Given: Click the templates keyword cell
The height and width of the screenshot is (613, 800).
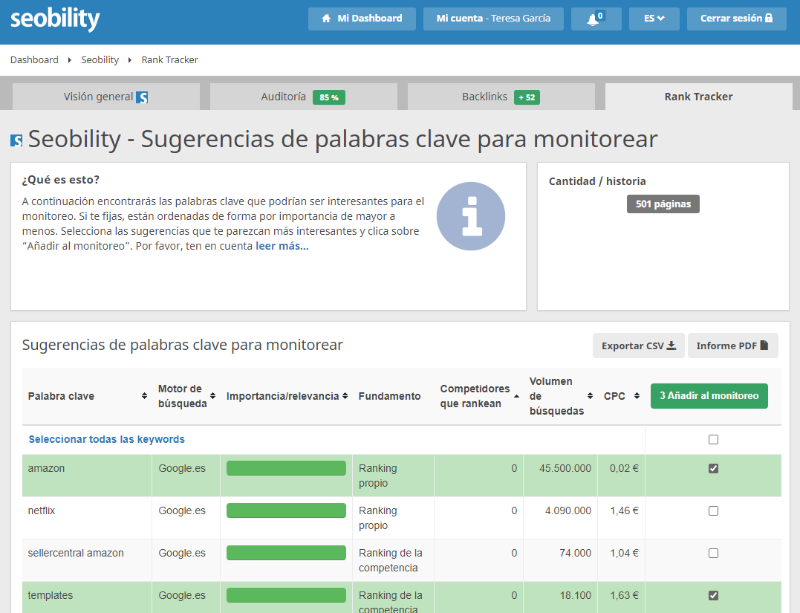Looking at the screenshot, I should pyautogui.click(x=87, y=598).
